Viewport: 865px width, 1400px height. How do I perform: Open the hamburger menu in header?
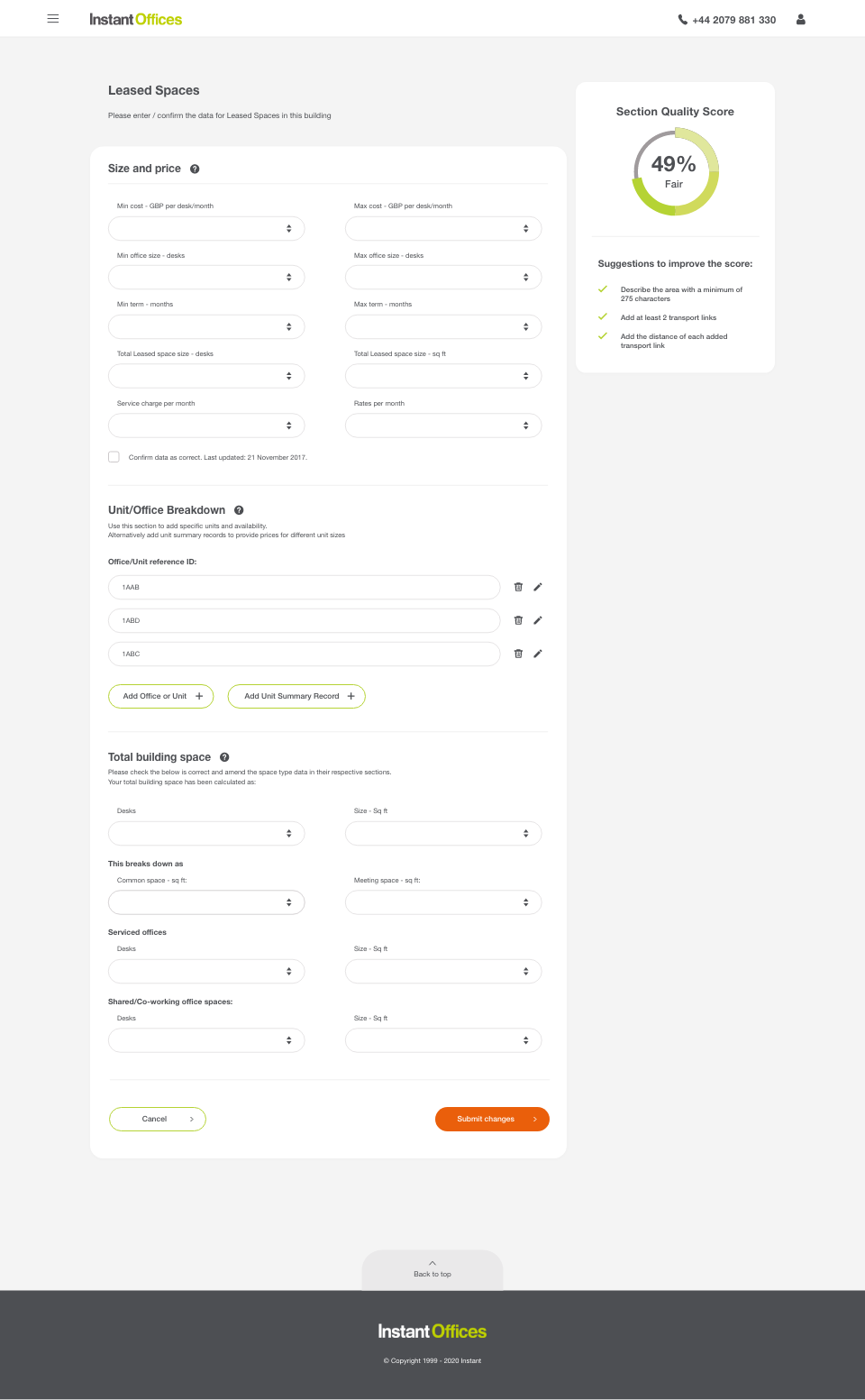click(53, 19)
